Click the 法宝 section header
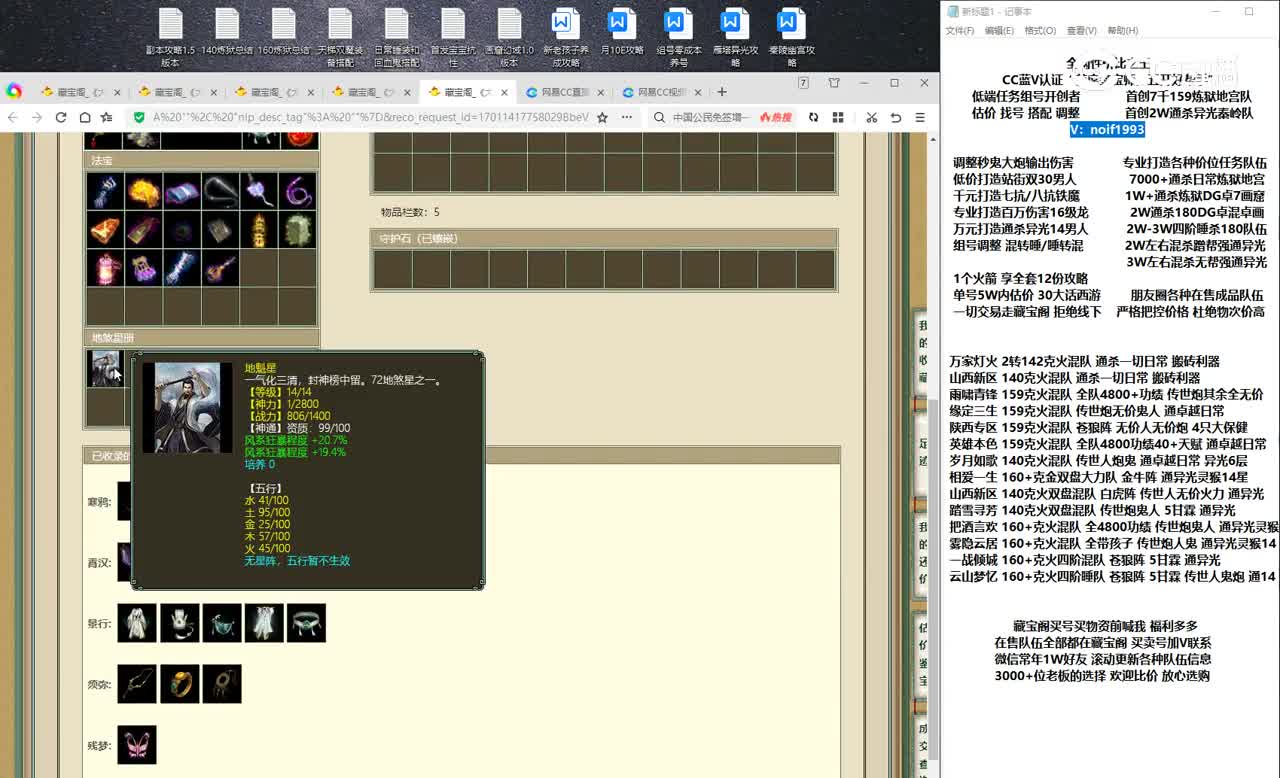The width and height of the screenshot is (1280, 778). (x=202, y=160)
